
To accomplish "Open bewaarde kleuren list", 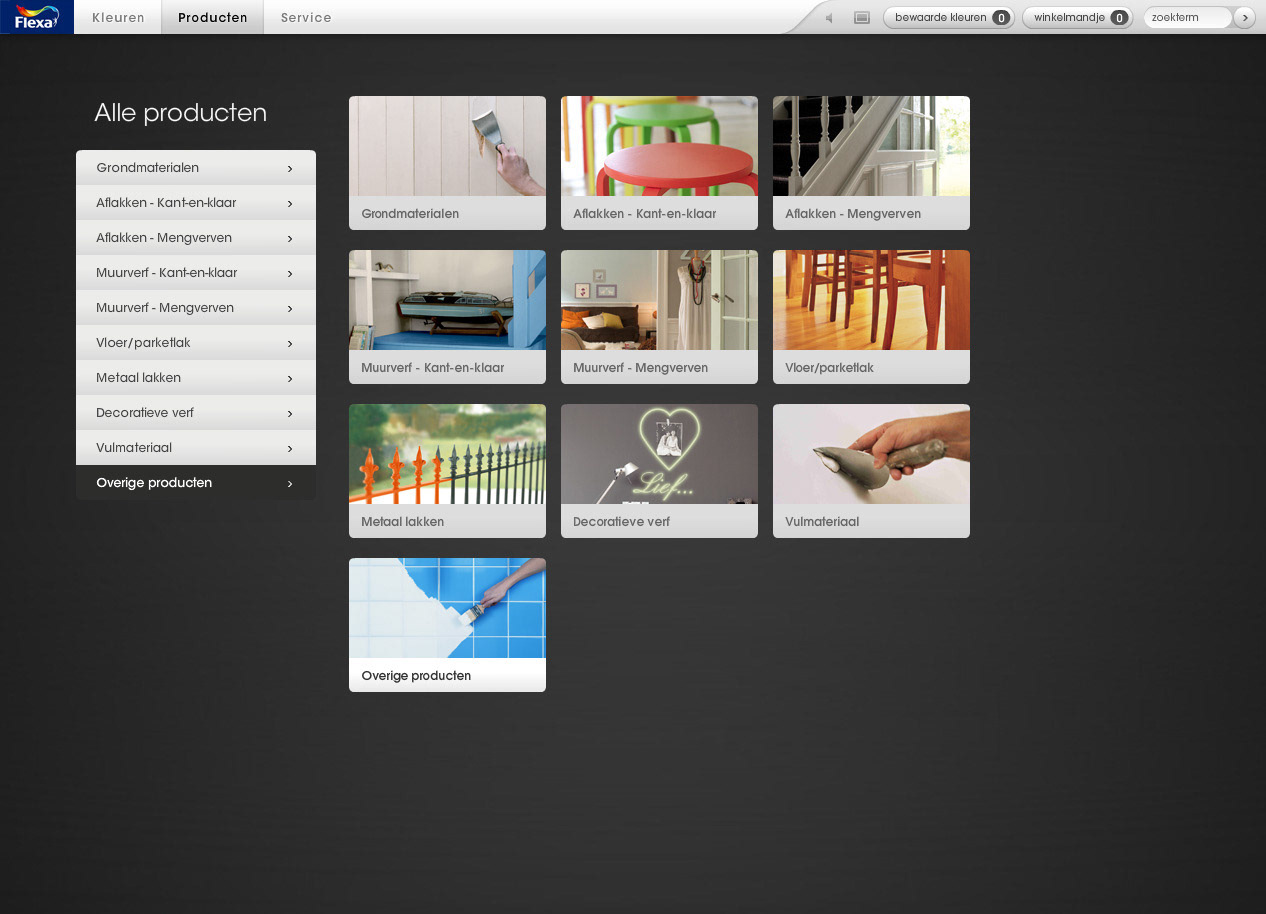I will pos(949,17).
